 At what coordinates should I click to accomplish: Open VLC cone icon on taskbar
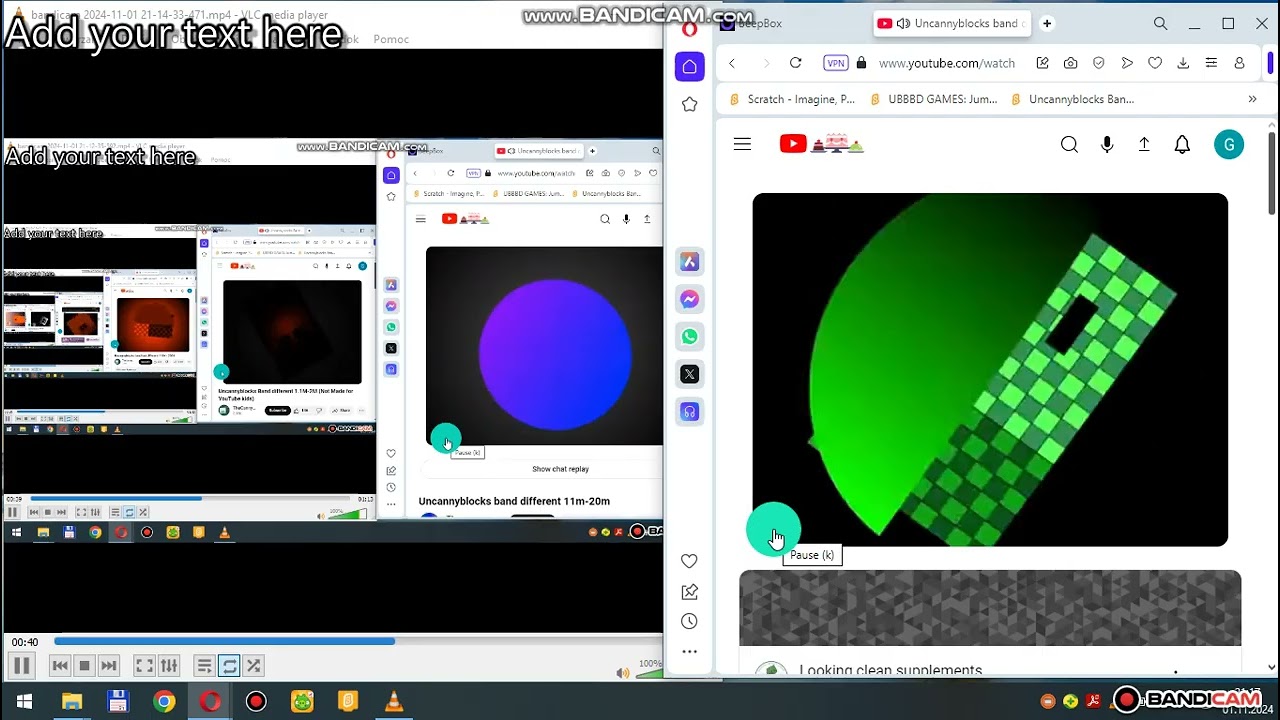[394, 701]
